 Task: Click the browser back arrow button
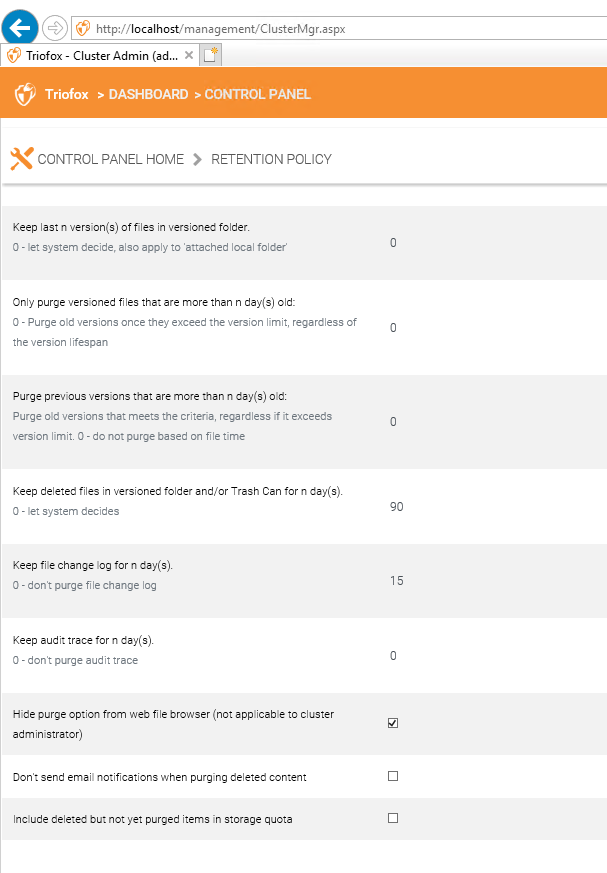tap(20, 28)
